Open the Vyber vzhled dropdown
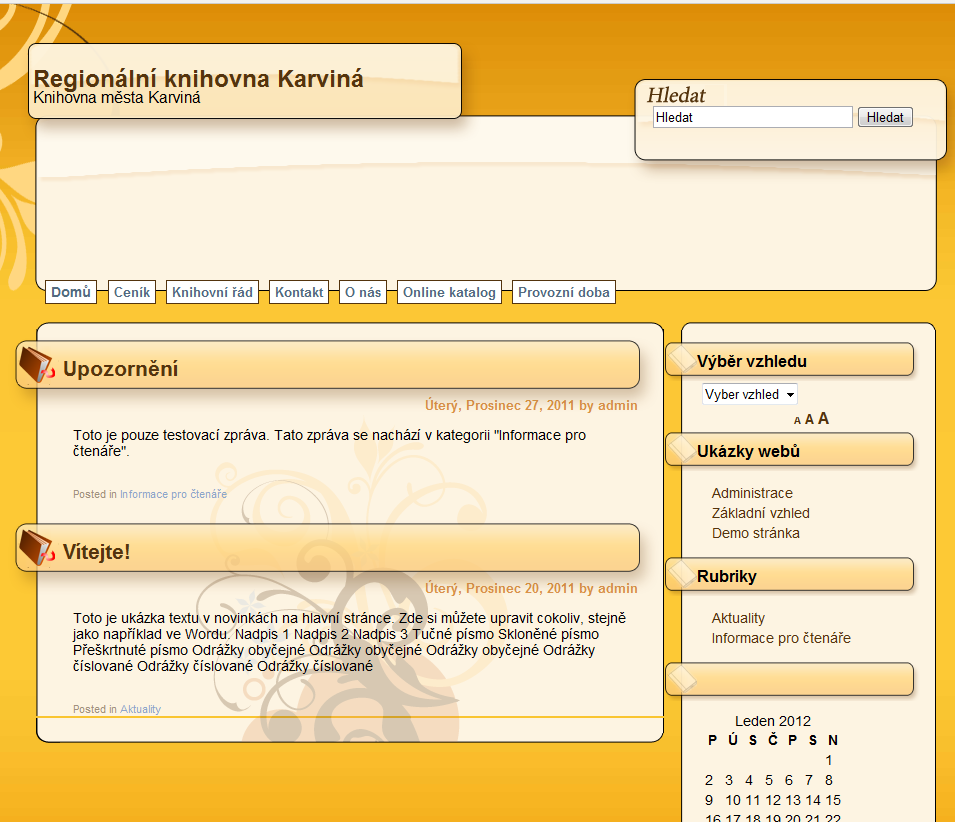 click(750, 395)
